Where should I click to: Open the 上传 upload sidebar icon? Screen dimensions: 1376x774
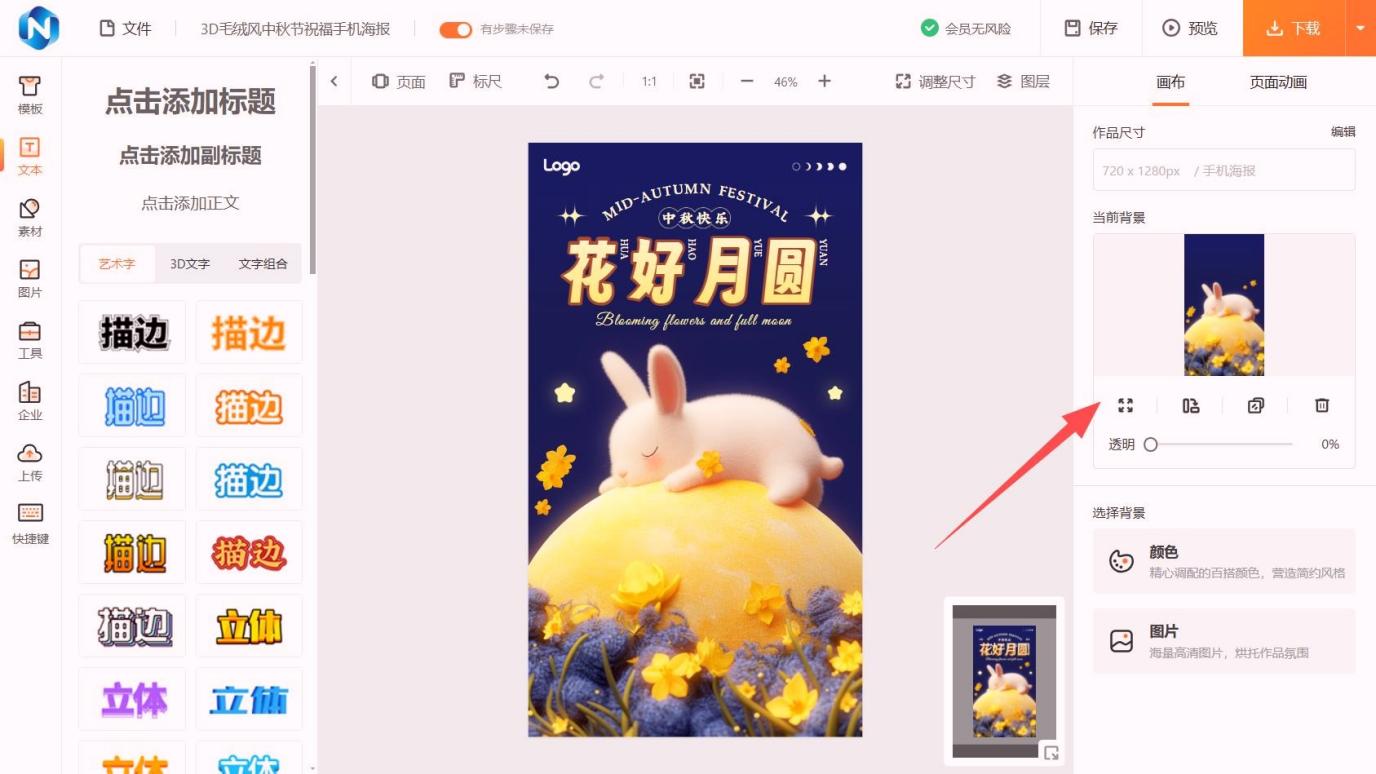(30, 462)
